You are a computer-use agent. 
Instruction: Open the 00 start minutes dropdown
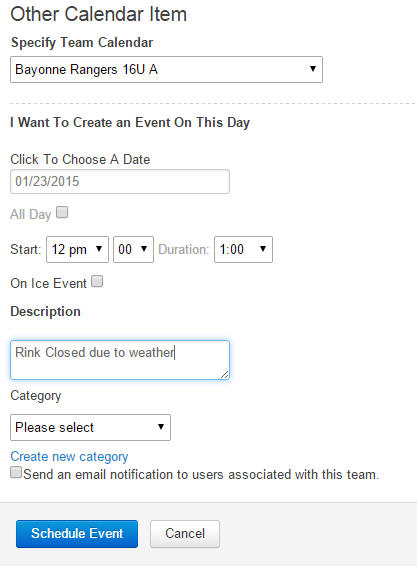133,249
